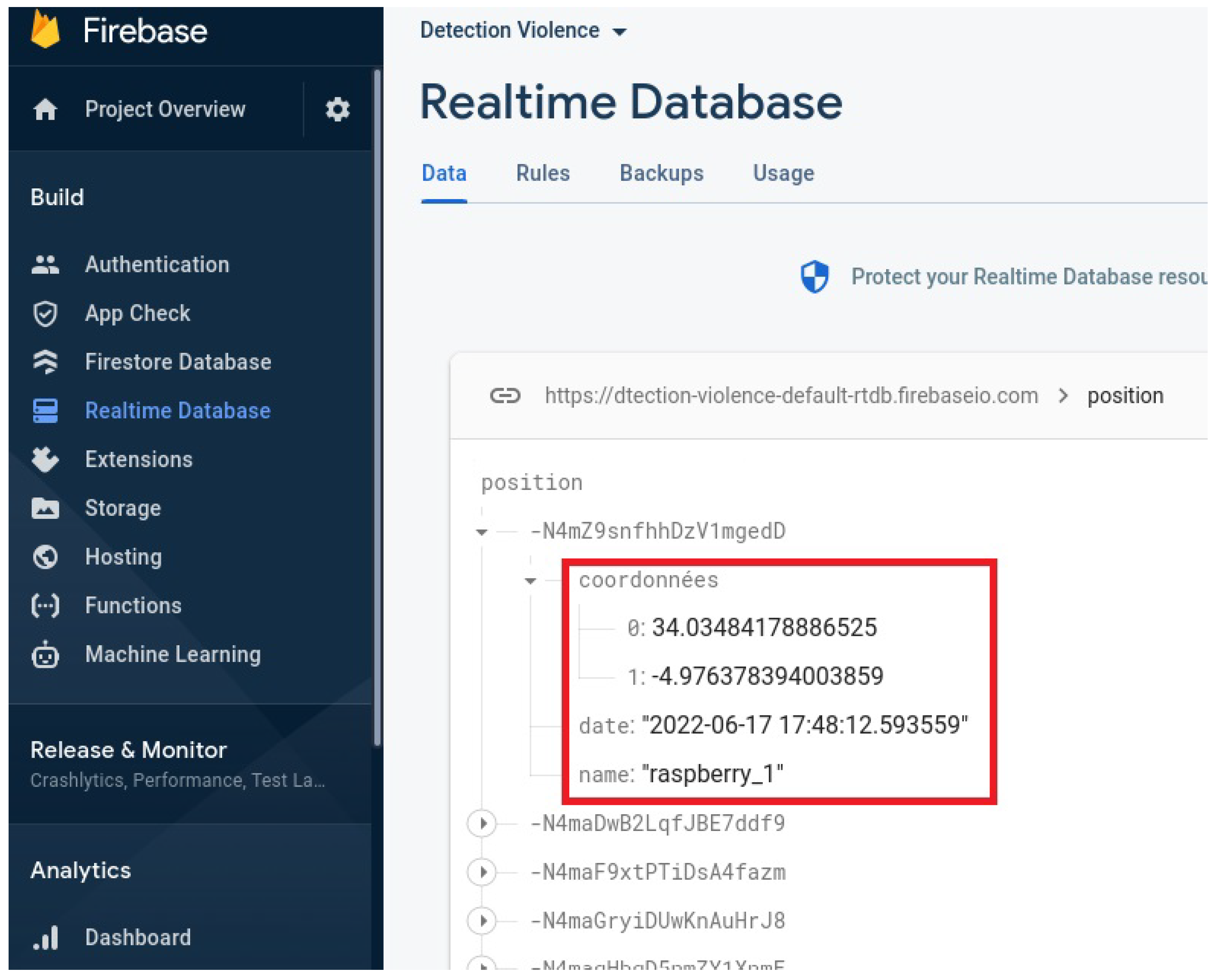Image resolution: width=1226 pixels, height=980 pixels.
Task: Expand the -N4maF9xtPTiDsA4fazm node
Action: tap(482, 873)
